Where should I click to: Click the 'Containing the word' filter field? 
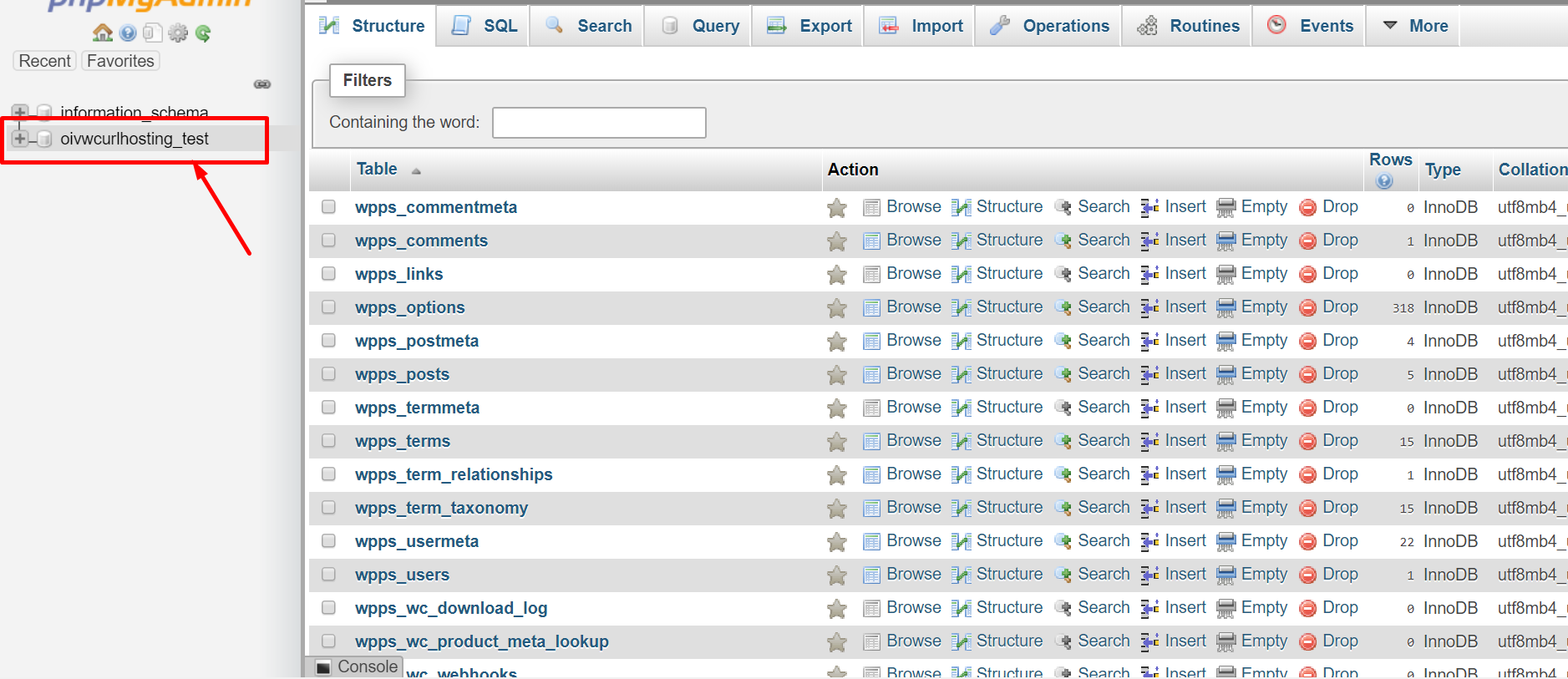pos(599,123)
